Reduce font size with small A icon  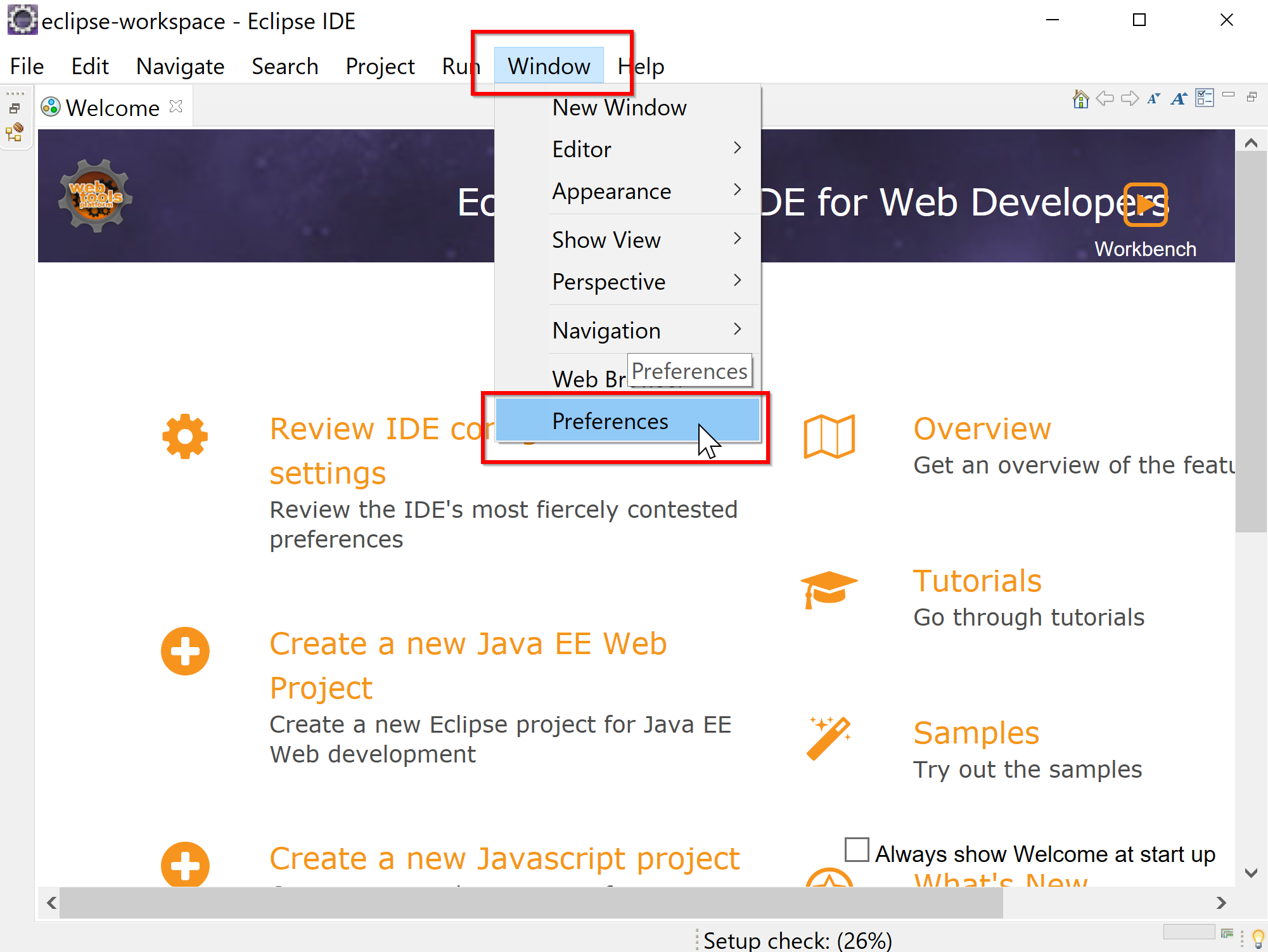1154,99
